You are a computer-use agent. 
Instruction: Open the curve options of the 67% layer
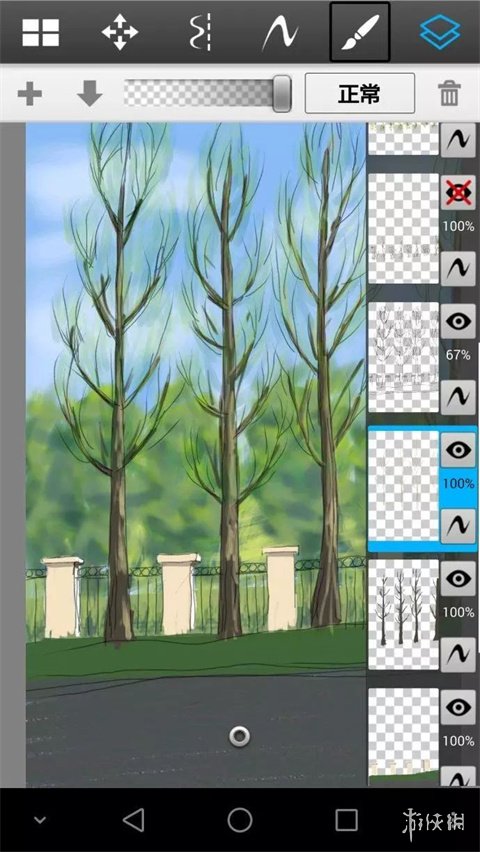tap(458, 397)
